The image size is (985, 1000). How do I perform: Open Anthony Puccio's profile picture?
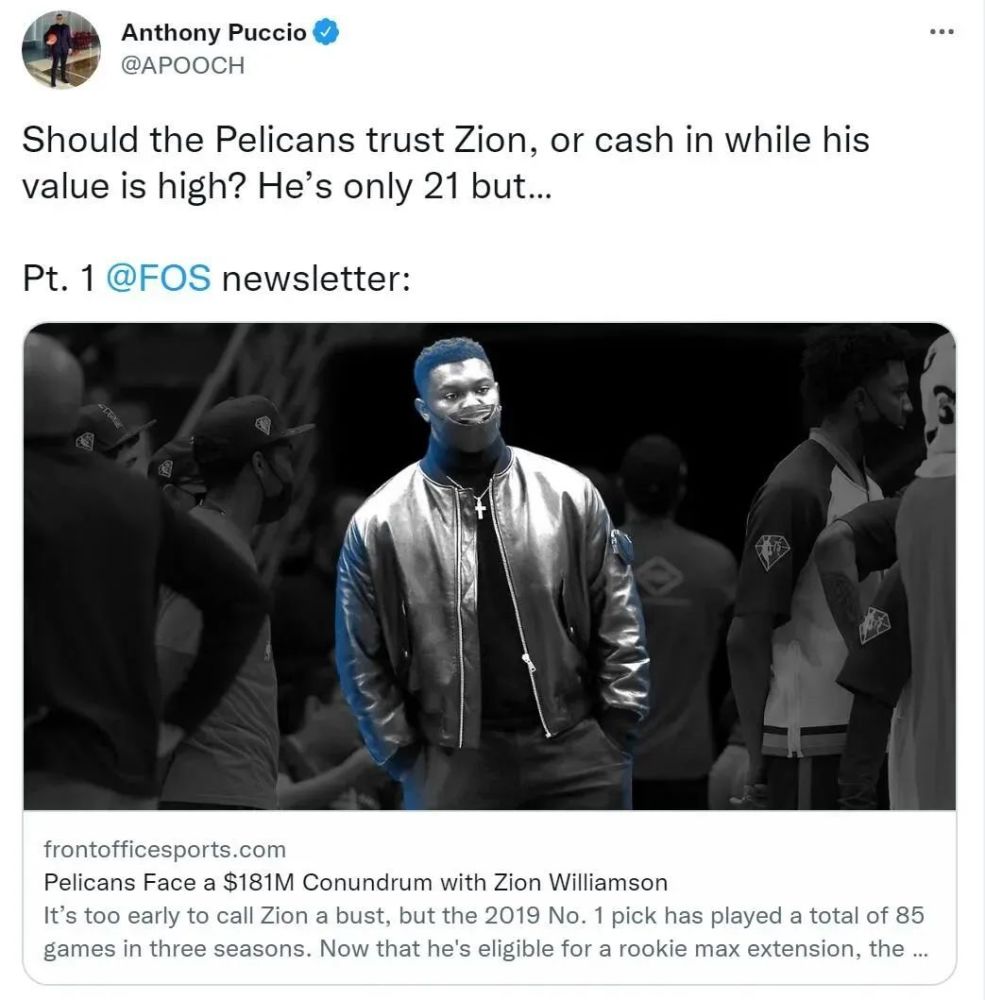[x=61, y=49]
